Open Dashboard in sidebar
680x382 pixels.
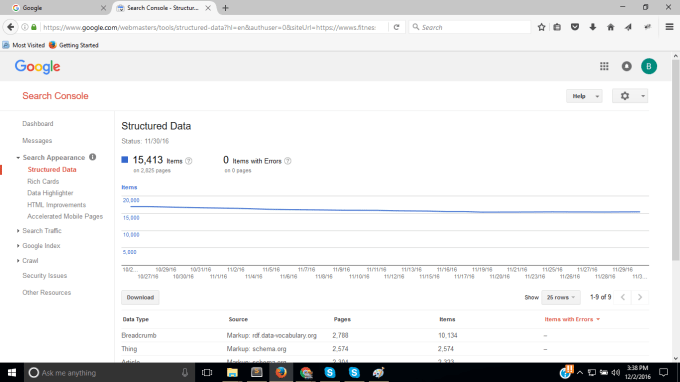pos(38,124)
